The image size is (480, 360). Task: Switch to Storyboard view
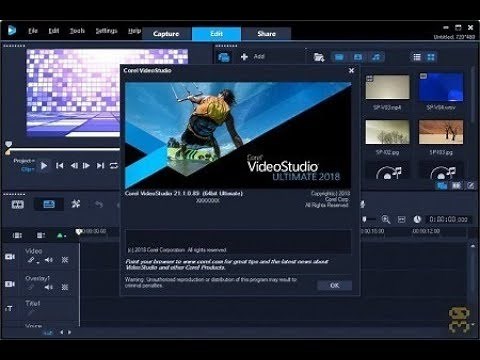(18, 204)
